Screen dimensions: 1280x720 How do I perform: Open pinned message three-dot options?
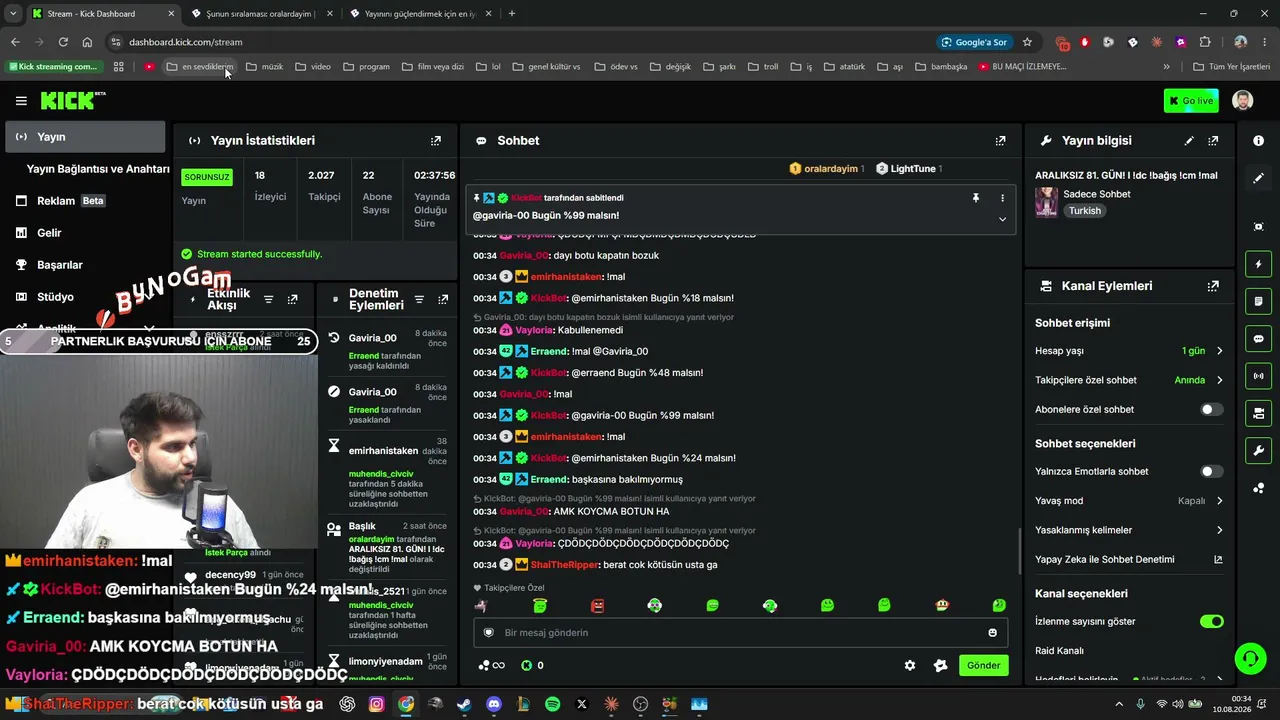coord(1002,198)
